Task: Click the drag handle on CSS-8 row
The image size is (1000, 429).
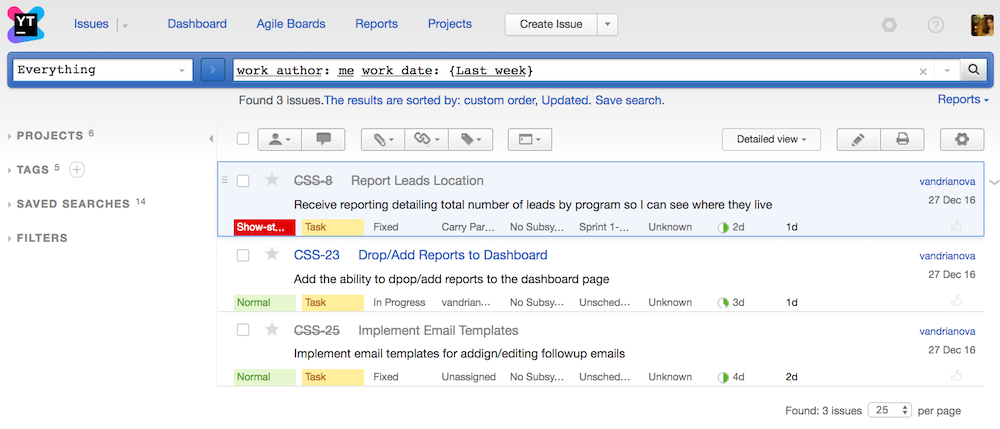Action: (x=224, y=180)
